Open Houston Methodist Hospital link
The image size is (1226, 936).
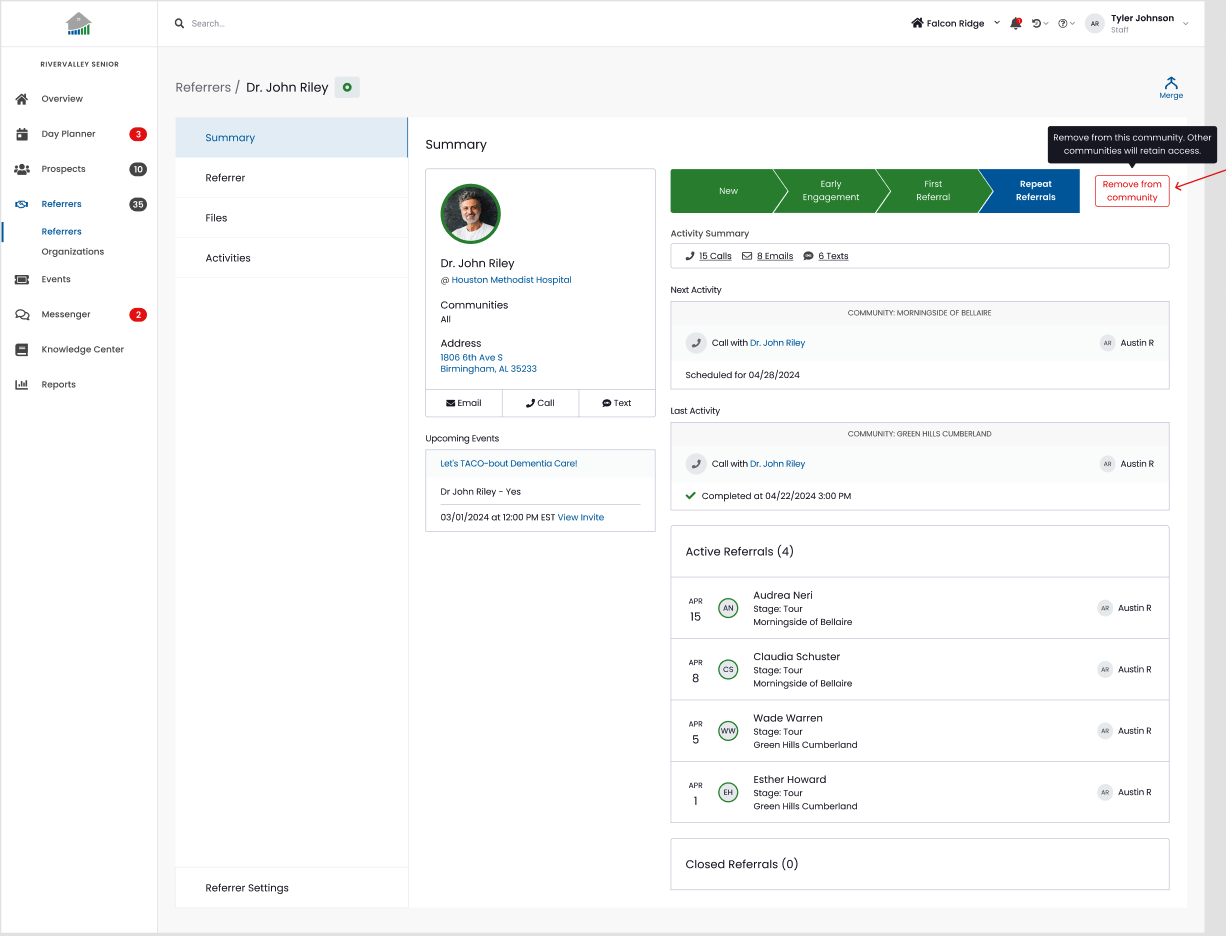[511, 280]
